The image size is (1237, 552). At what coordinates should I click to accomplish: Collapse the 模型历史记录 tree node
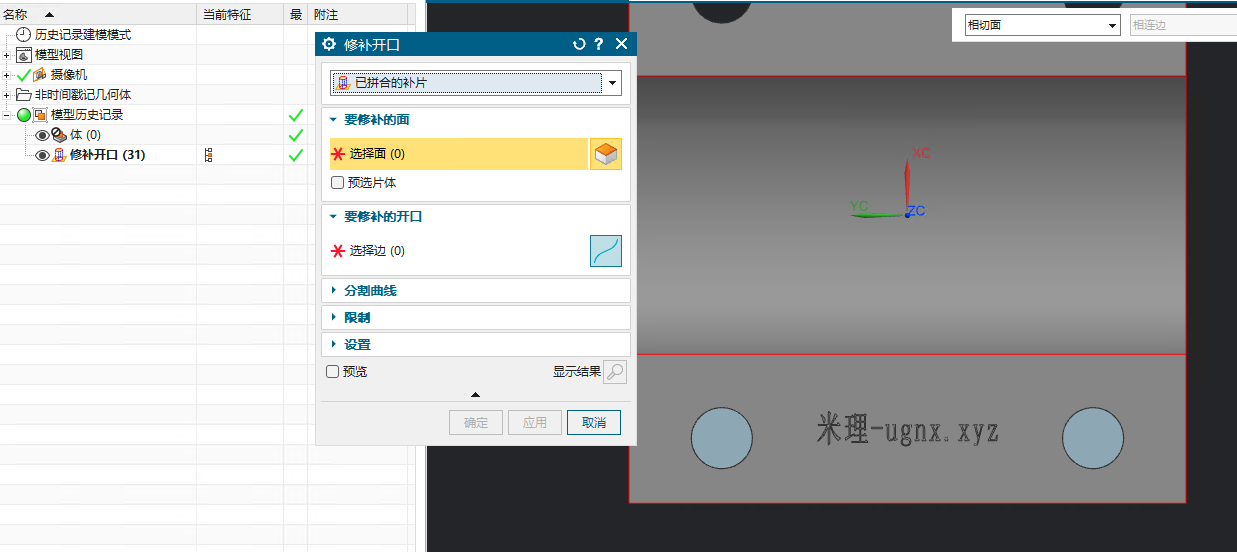8,115
